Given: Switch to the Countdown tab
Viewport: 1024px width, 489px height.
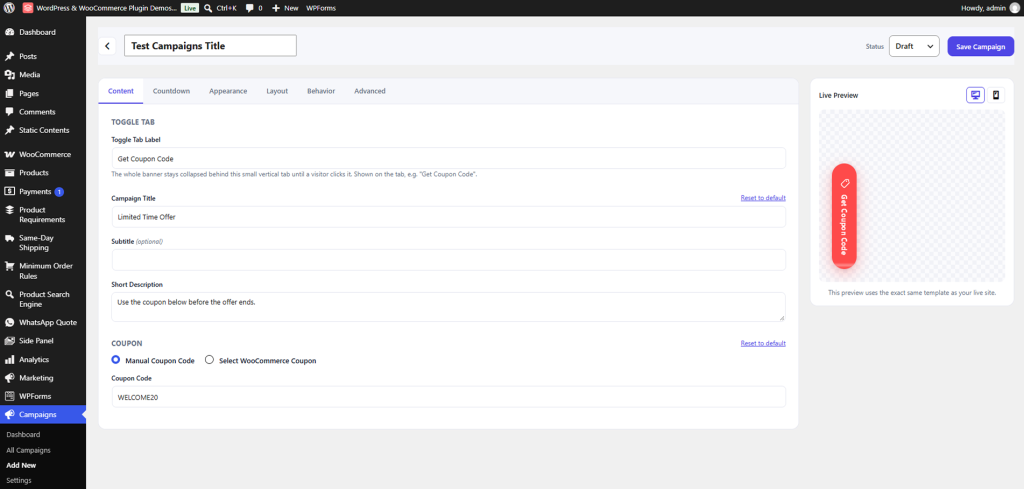Looking at the screenshot, I should tap(171, 91).
